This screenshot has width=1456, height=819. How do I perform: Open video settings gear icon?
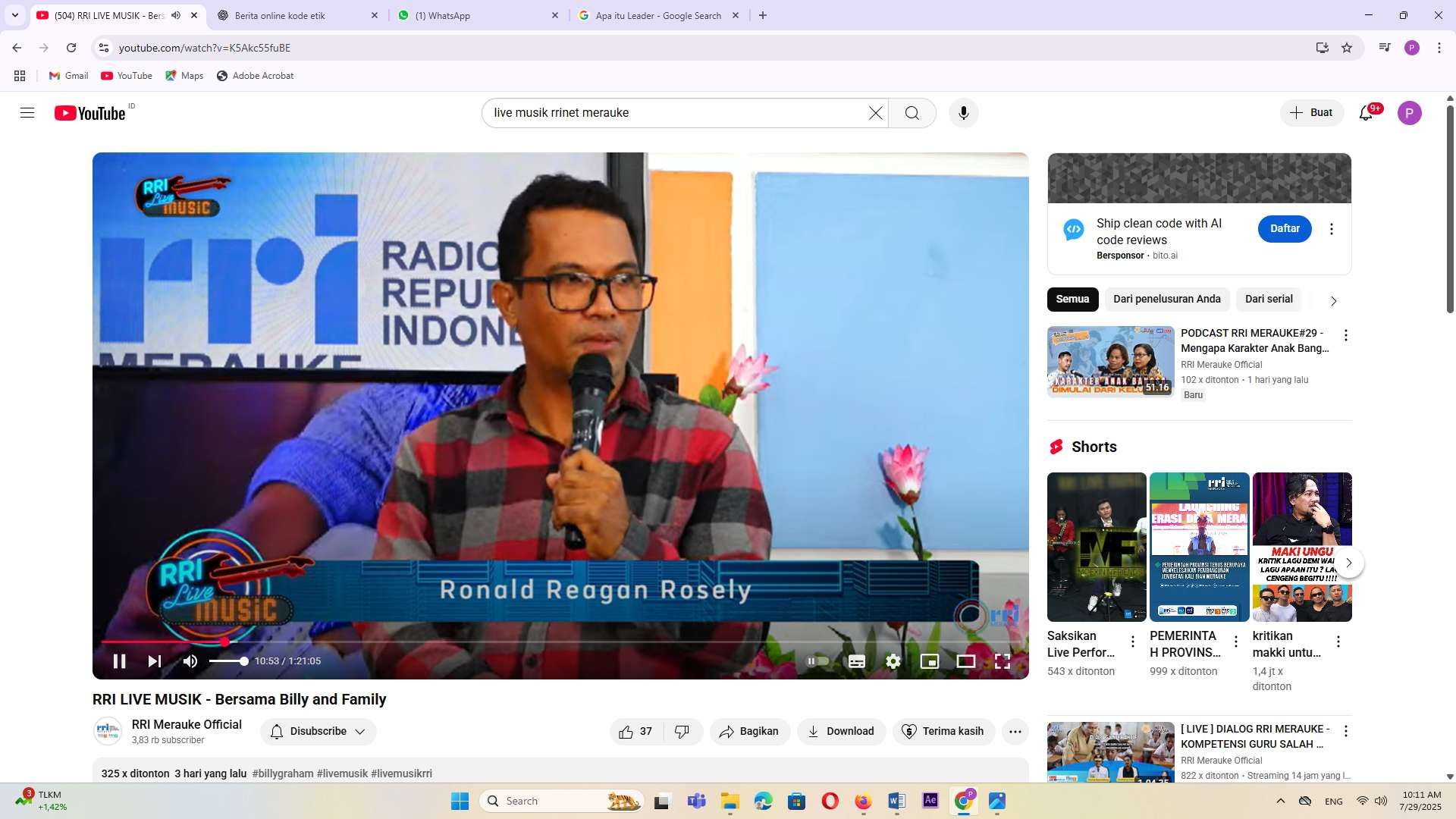(x=893, y=661)
